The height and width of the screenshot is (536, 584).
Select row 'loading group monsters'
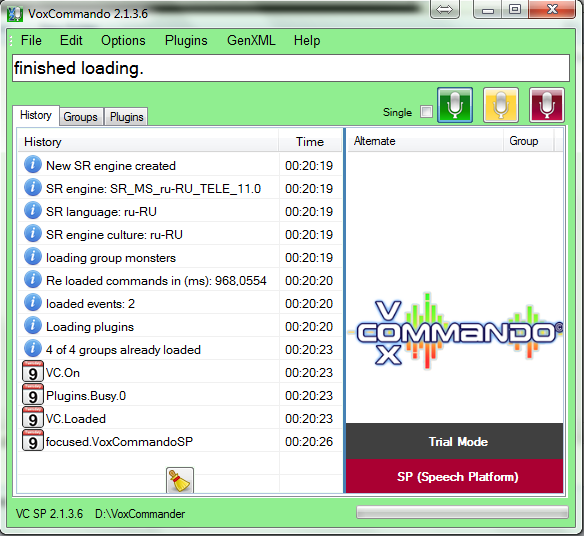pyautogui.click(x=180, y=257)
